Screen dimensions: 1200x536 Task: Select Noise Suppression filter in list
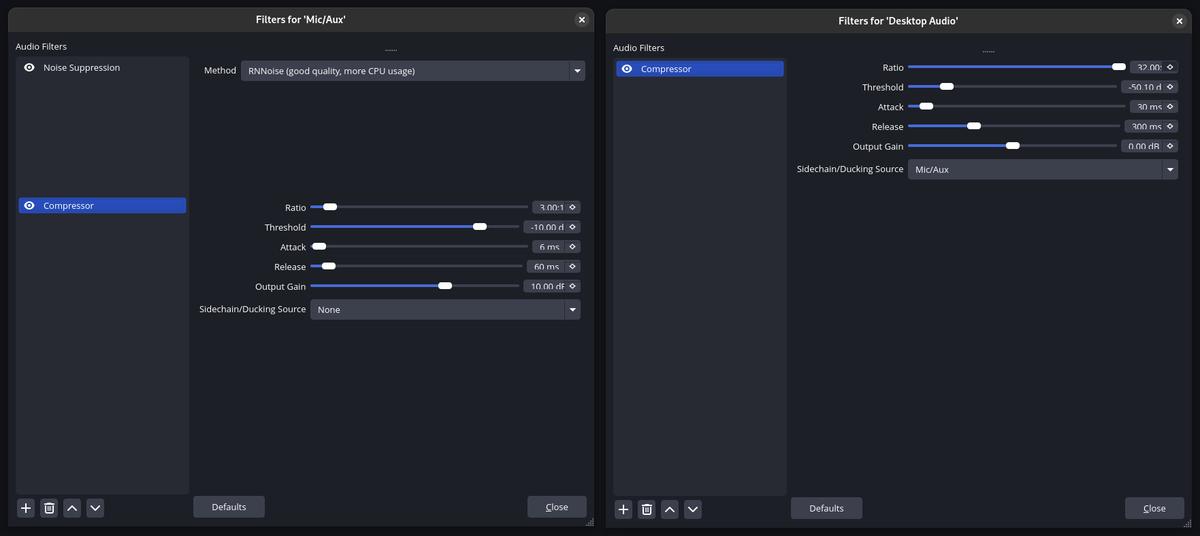(102, 68)
